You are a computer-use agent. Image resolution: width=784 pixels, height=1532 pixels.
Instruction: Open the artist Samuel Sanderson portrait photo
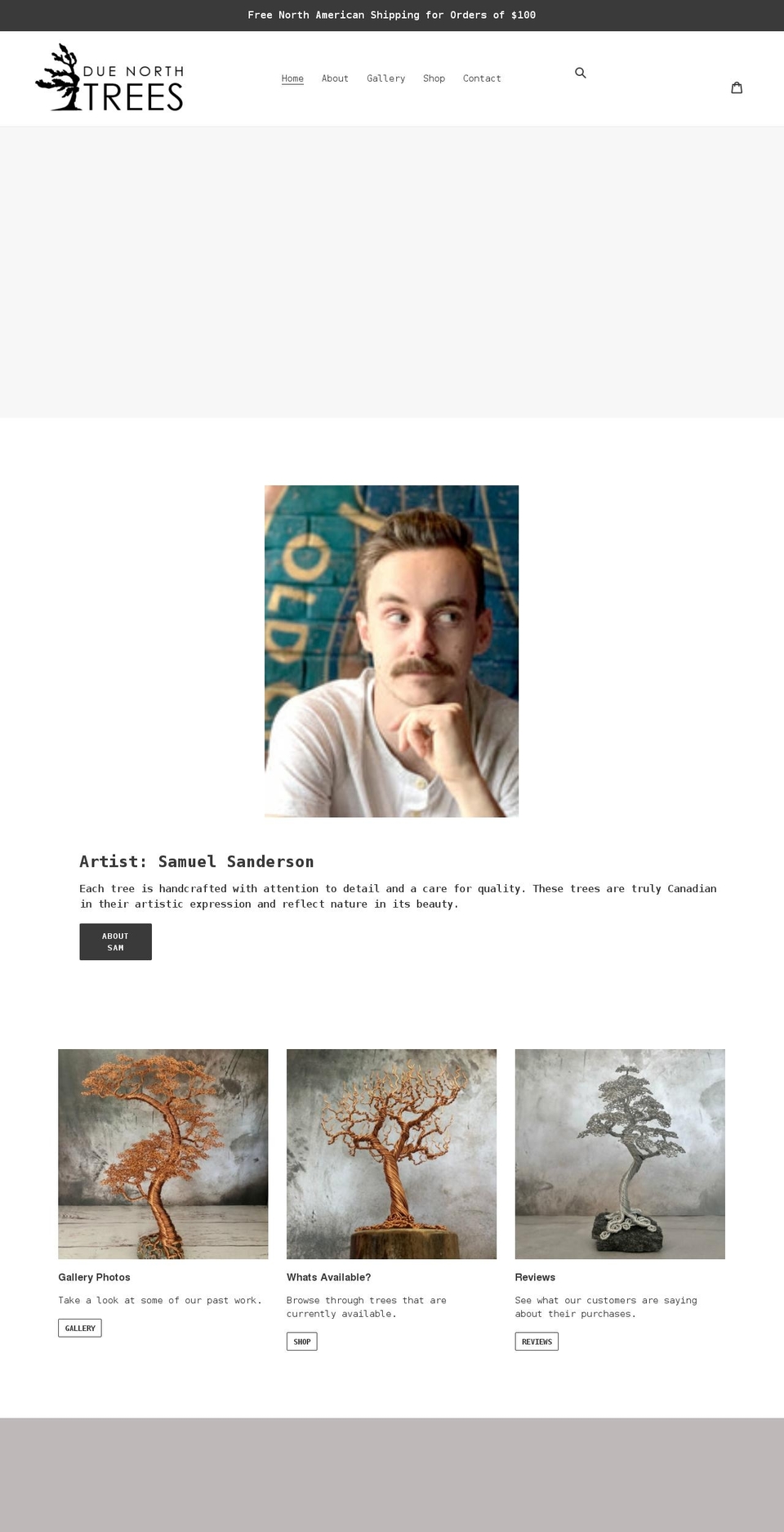pos(391,651)
